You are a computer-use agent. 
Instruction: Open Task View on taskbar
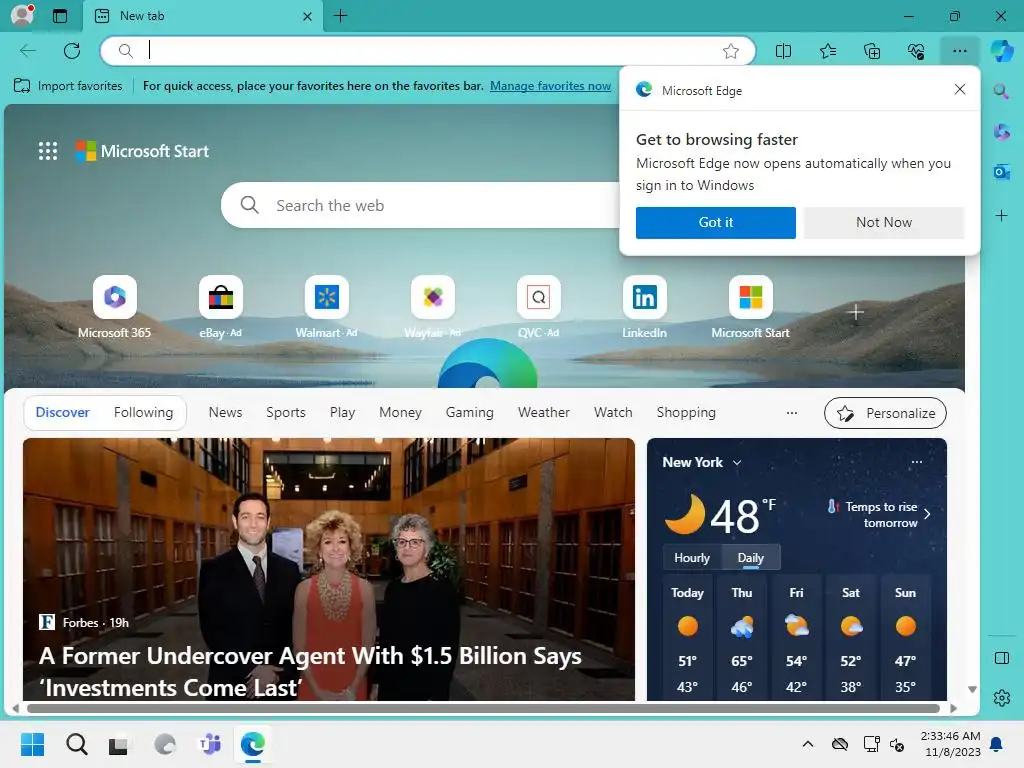pos(119,744)
